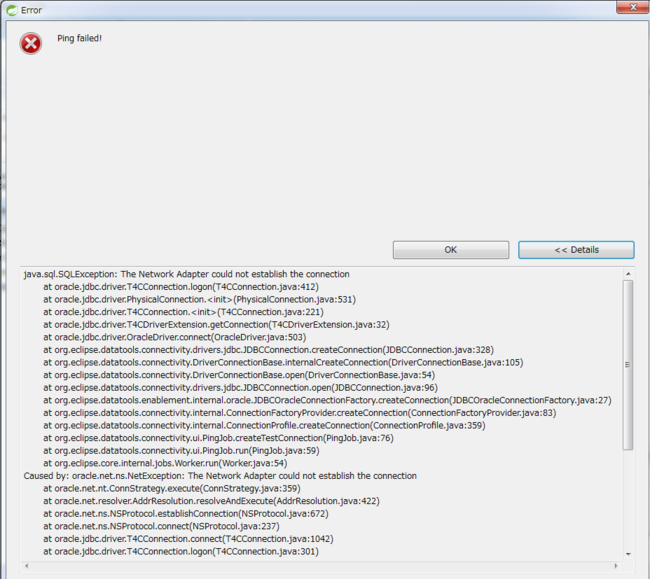
Task: Select the T4CConnection.java:301 line
Action: coord(181,551)
